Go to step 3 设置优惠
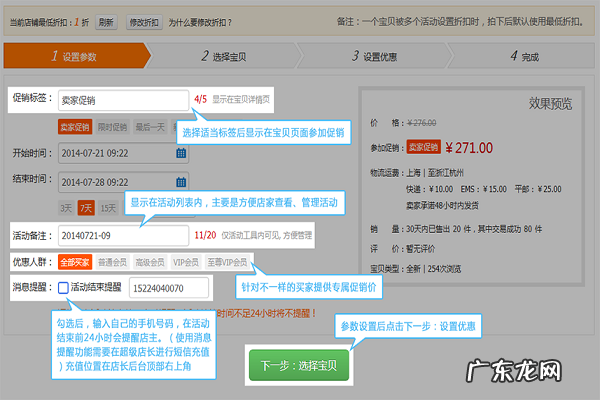Image resolution: width=600 pixels, height=400 pixels. [x=374, y=56]
